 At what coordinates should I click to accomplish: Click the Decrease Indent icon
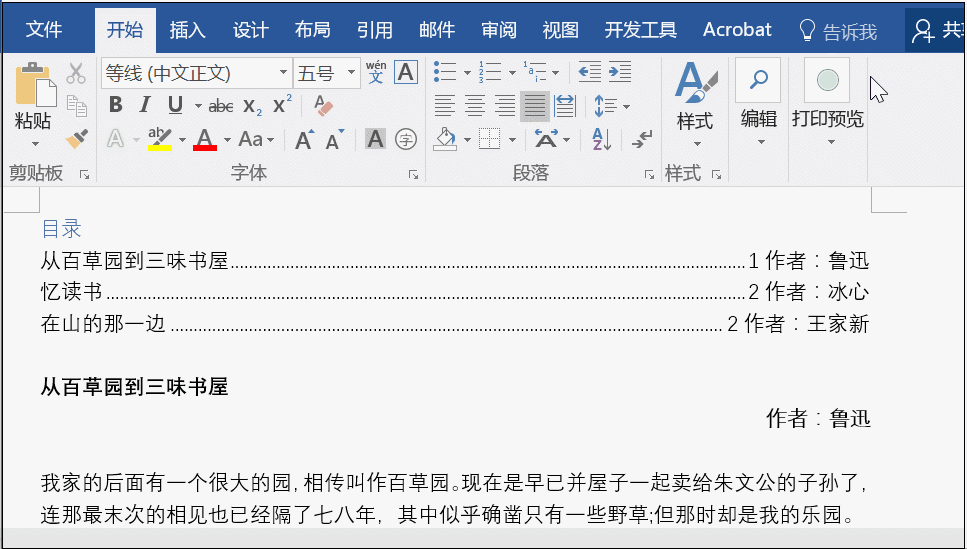pos(590,72)
